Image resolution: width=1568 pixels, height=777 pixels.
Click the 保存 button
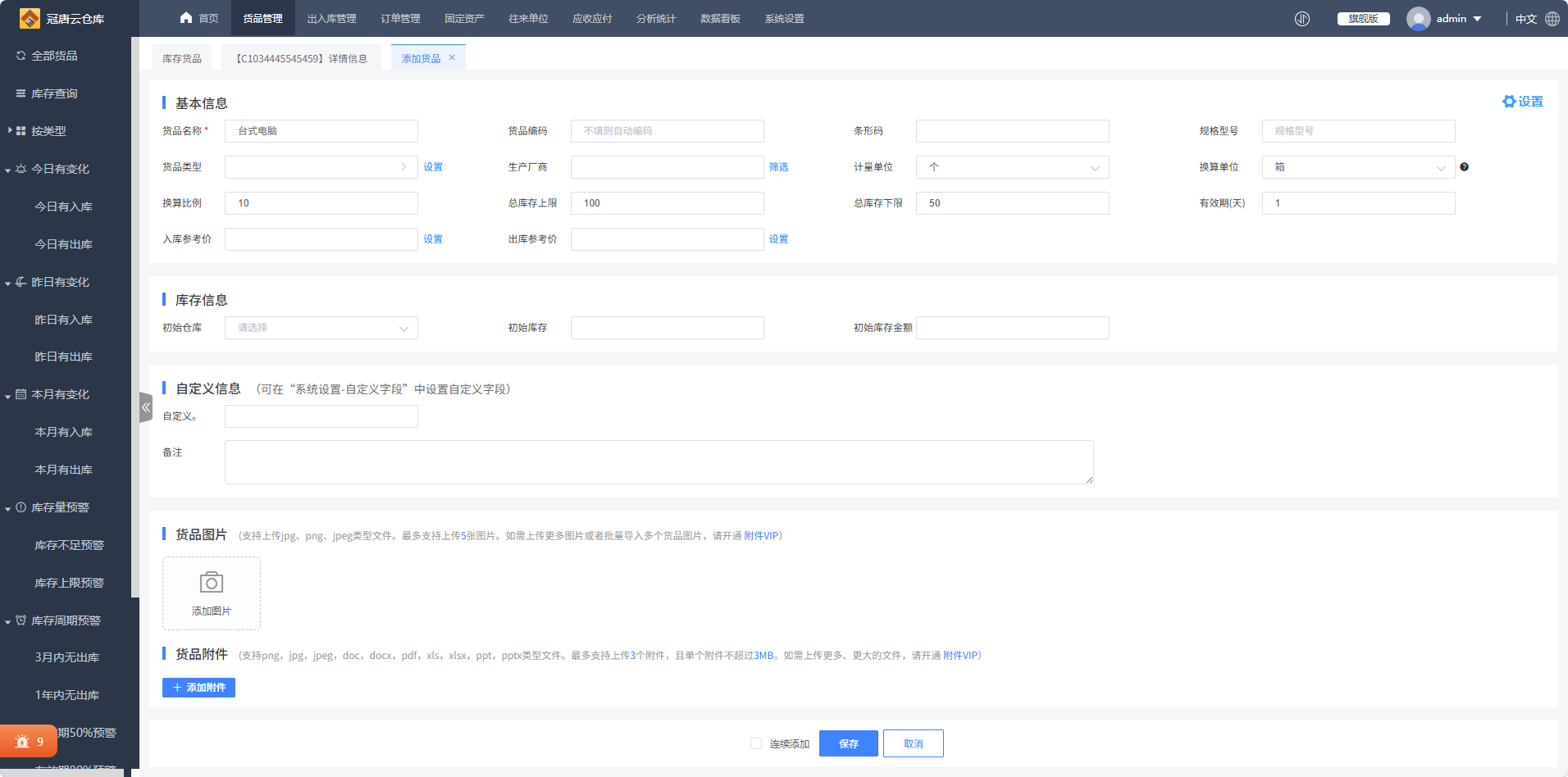849,743
